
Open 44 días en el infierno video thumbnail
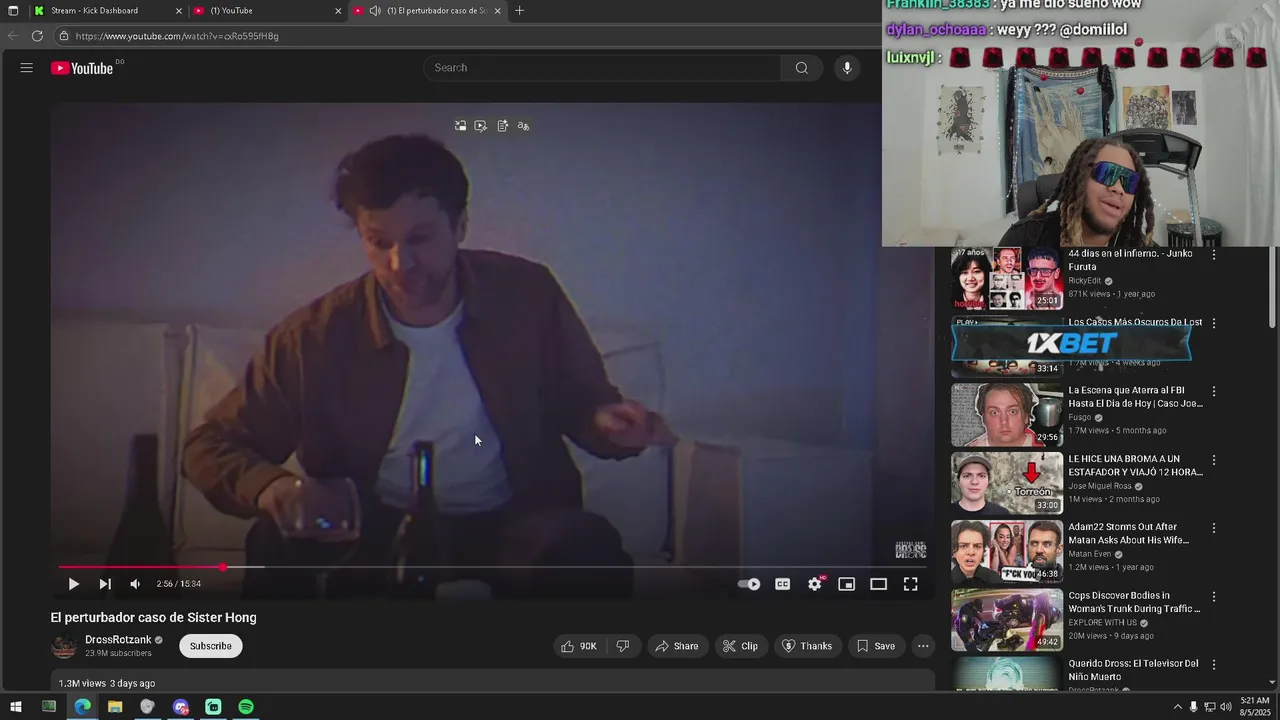(x=1007, y=278)
